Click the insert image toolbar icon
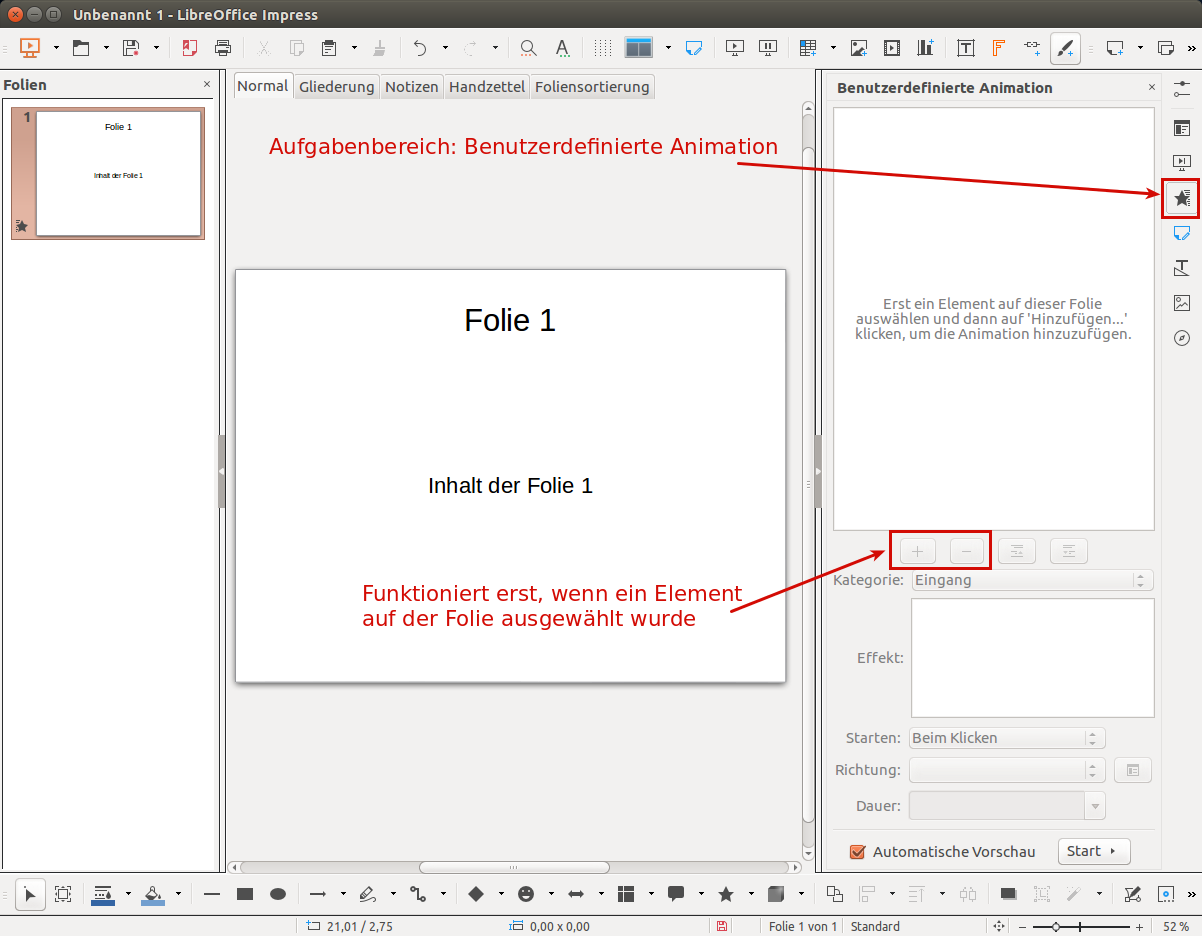Screen dimensions: 1202x936 click(x=858, y=48)
